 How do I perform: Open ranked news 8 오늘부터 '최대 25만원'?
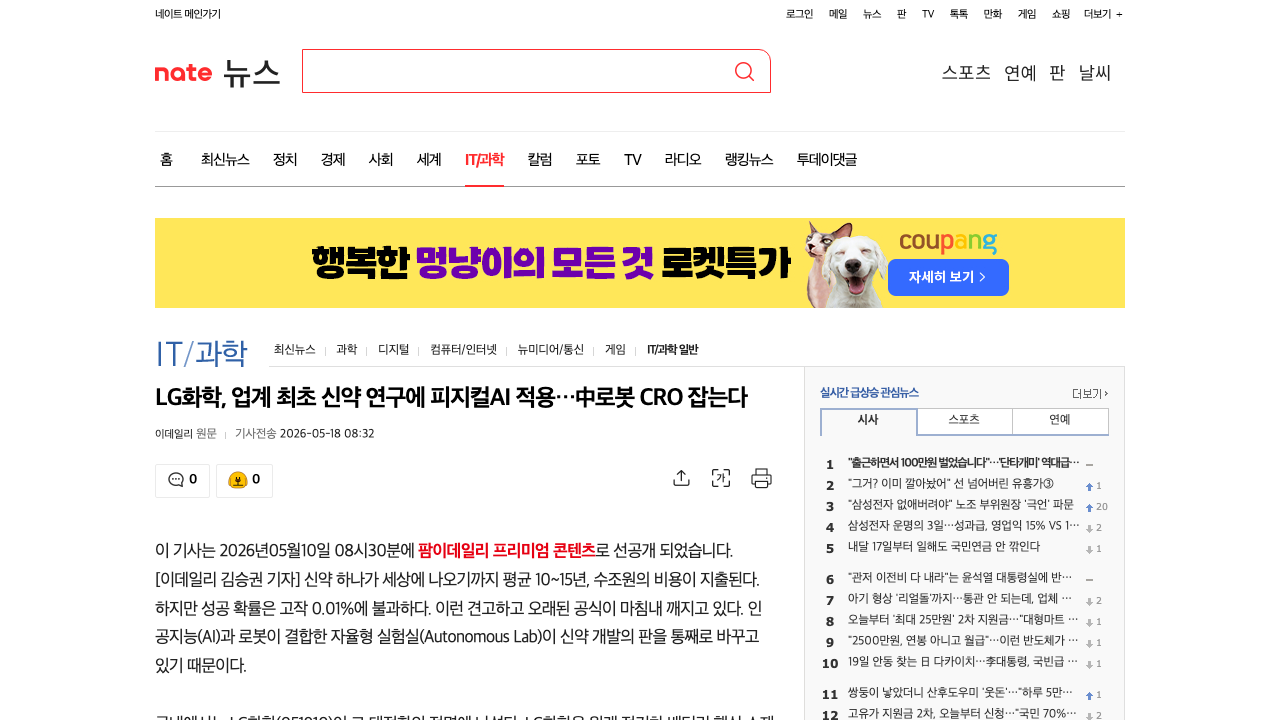click(x=963, y=620)
